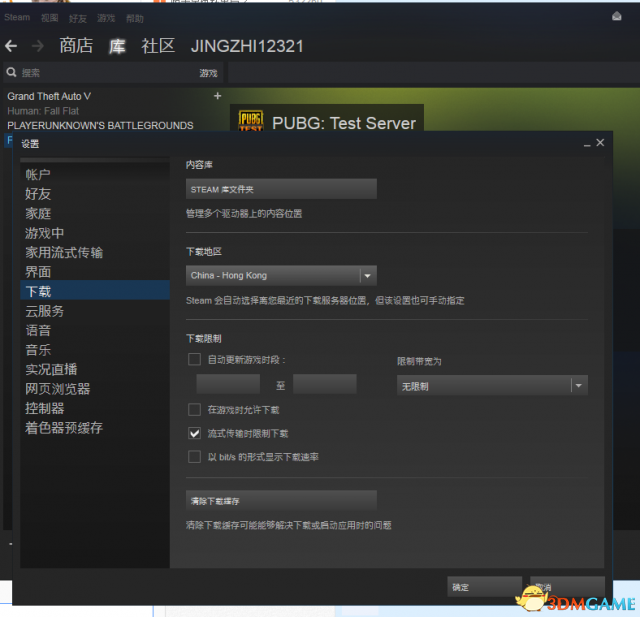Click the PUBG Test Server game logo
Screen dimensions: 640x617
251,121
